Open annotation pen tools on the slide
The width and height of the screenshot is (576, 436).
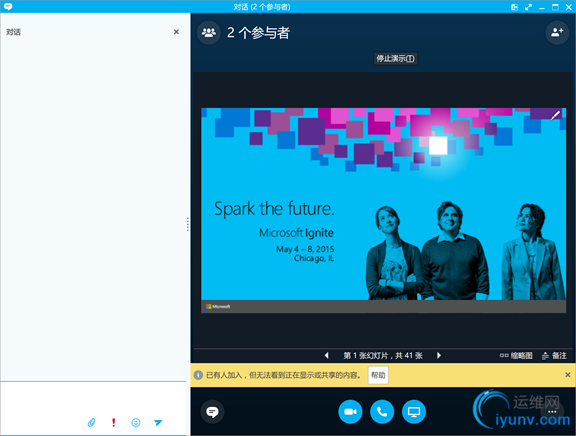click(555, 115)
